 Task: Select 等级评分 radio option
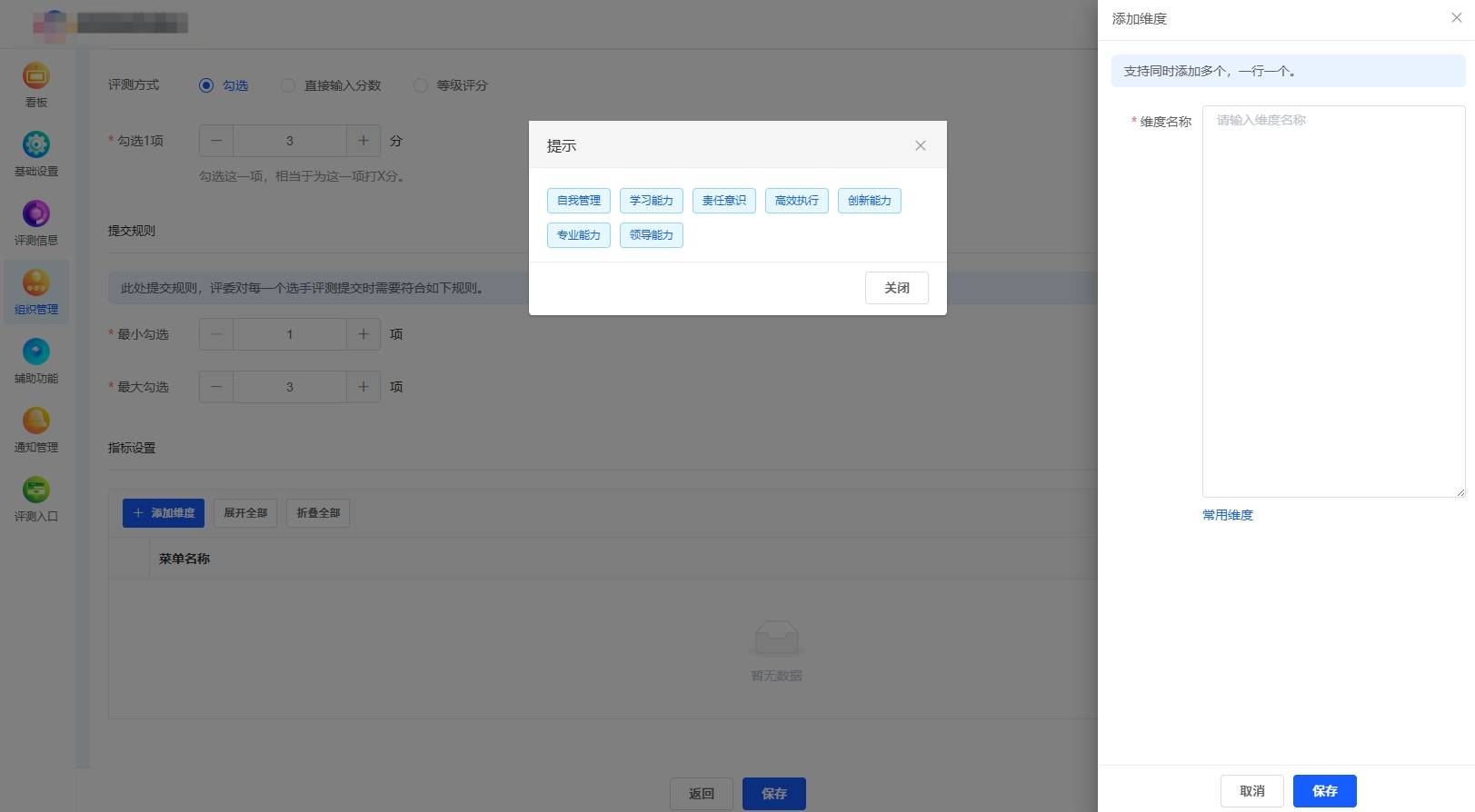[x=421, y=85]
